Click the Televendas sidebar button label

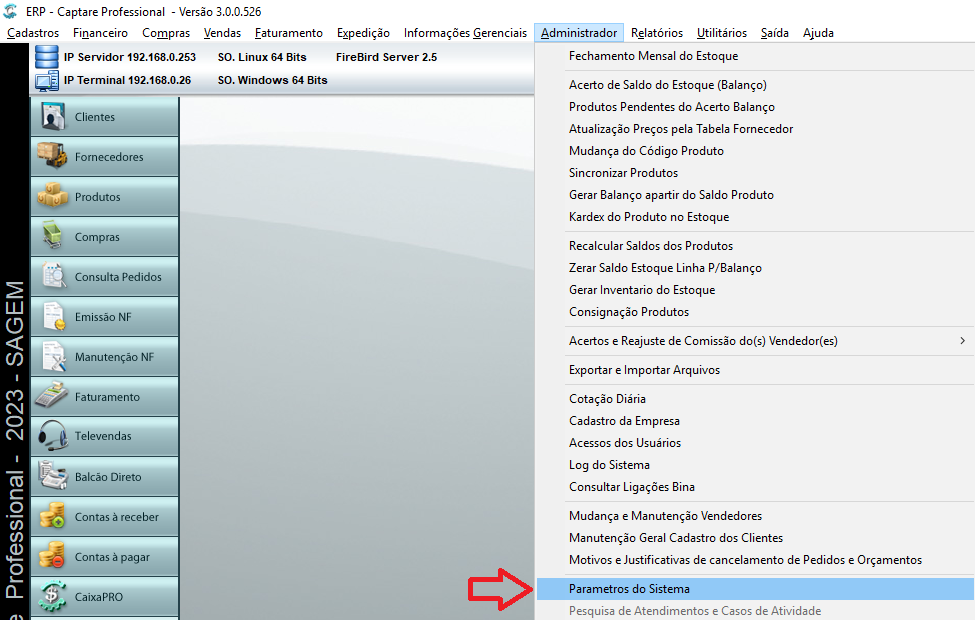[103, 436]
